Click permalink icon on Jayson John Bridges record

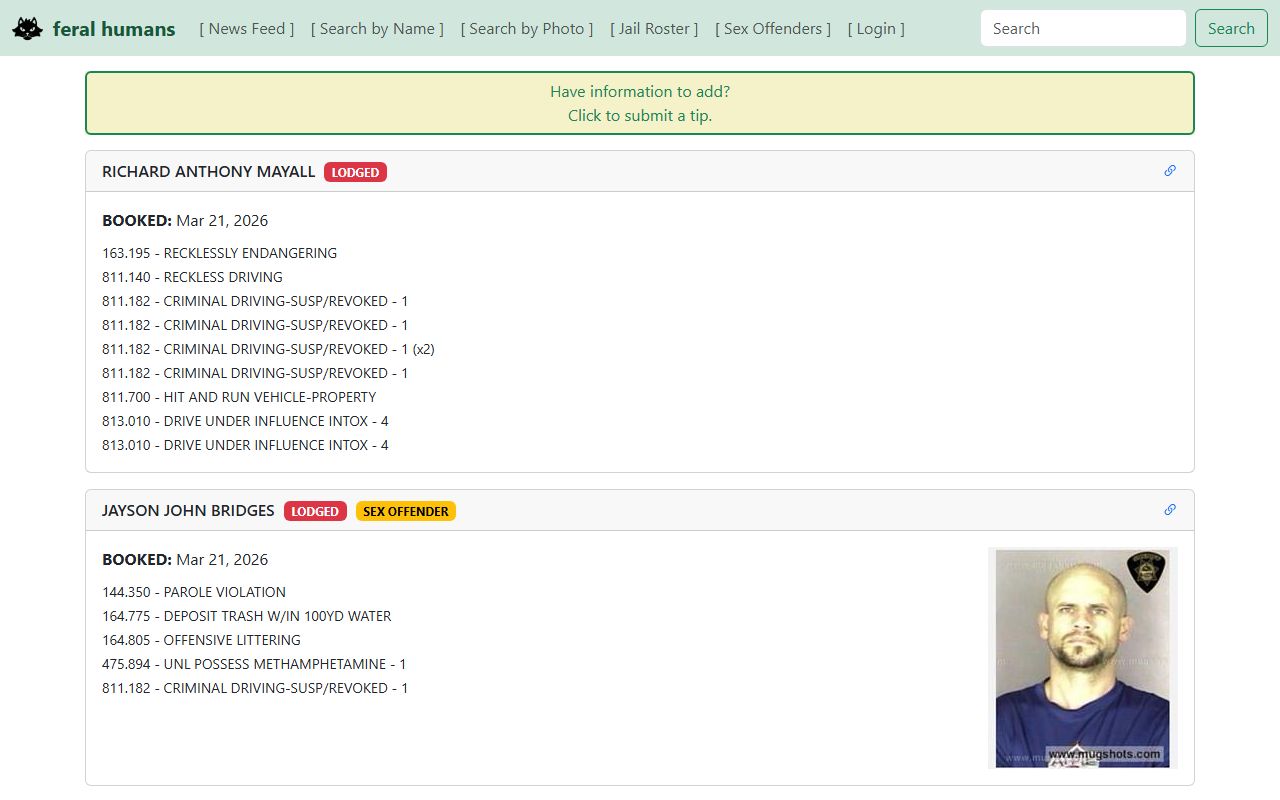tap(1170, 510)
